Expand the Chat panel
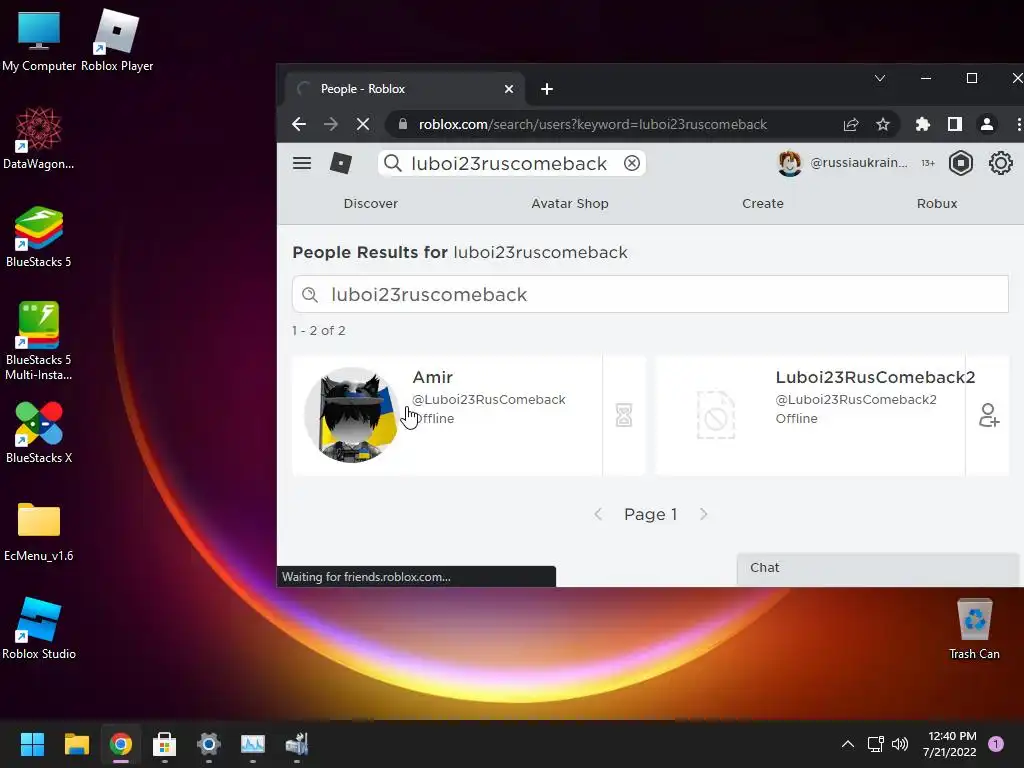The height and width of the screenshot is (768, 1024). (878, 568)
